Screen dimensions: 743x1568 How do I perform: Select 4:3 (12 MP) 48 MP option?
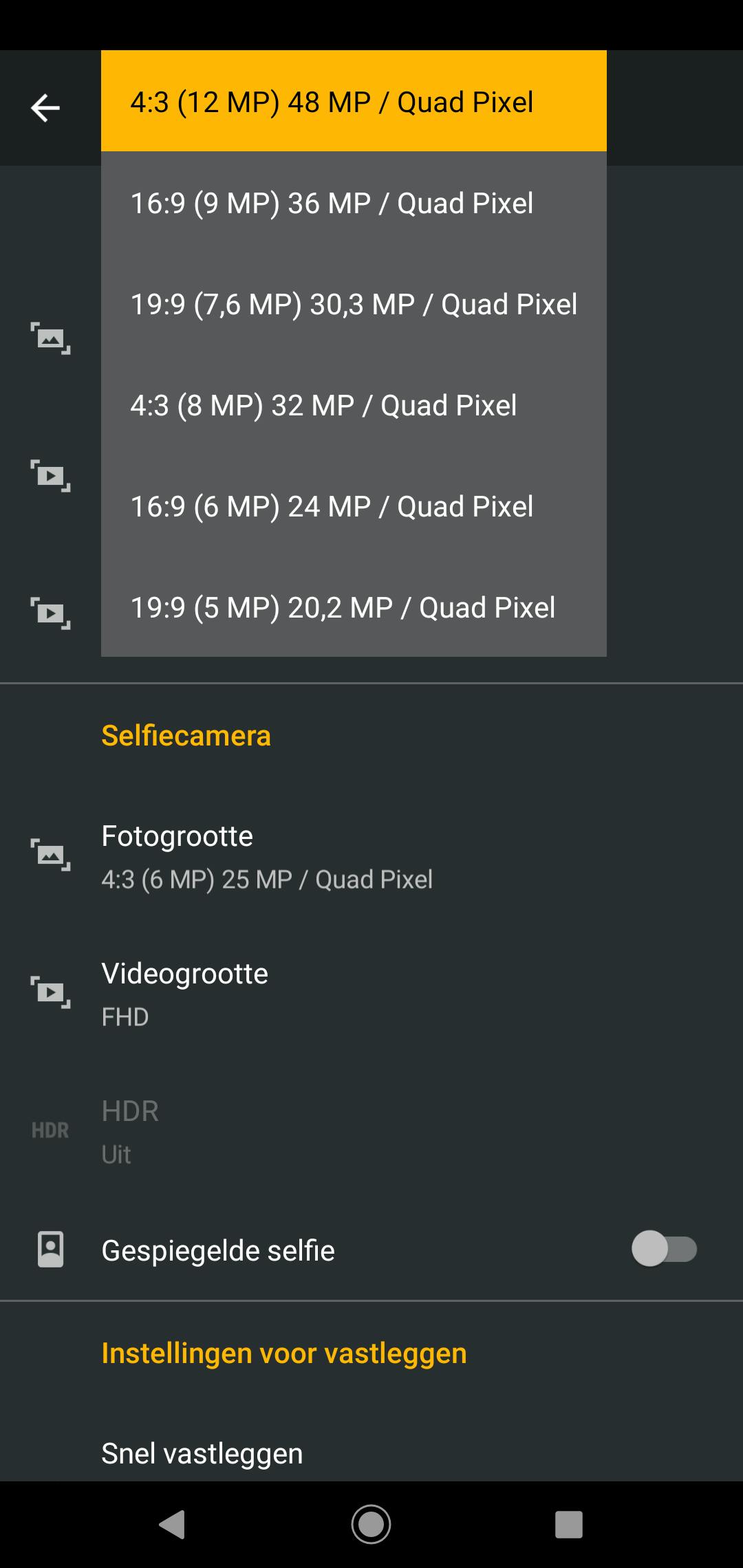pos(354,102)
